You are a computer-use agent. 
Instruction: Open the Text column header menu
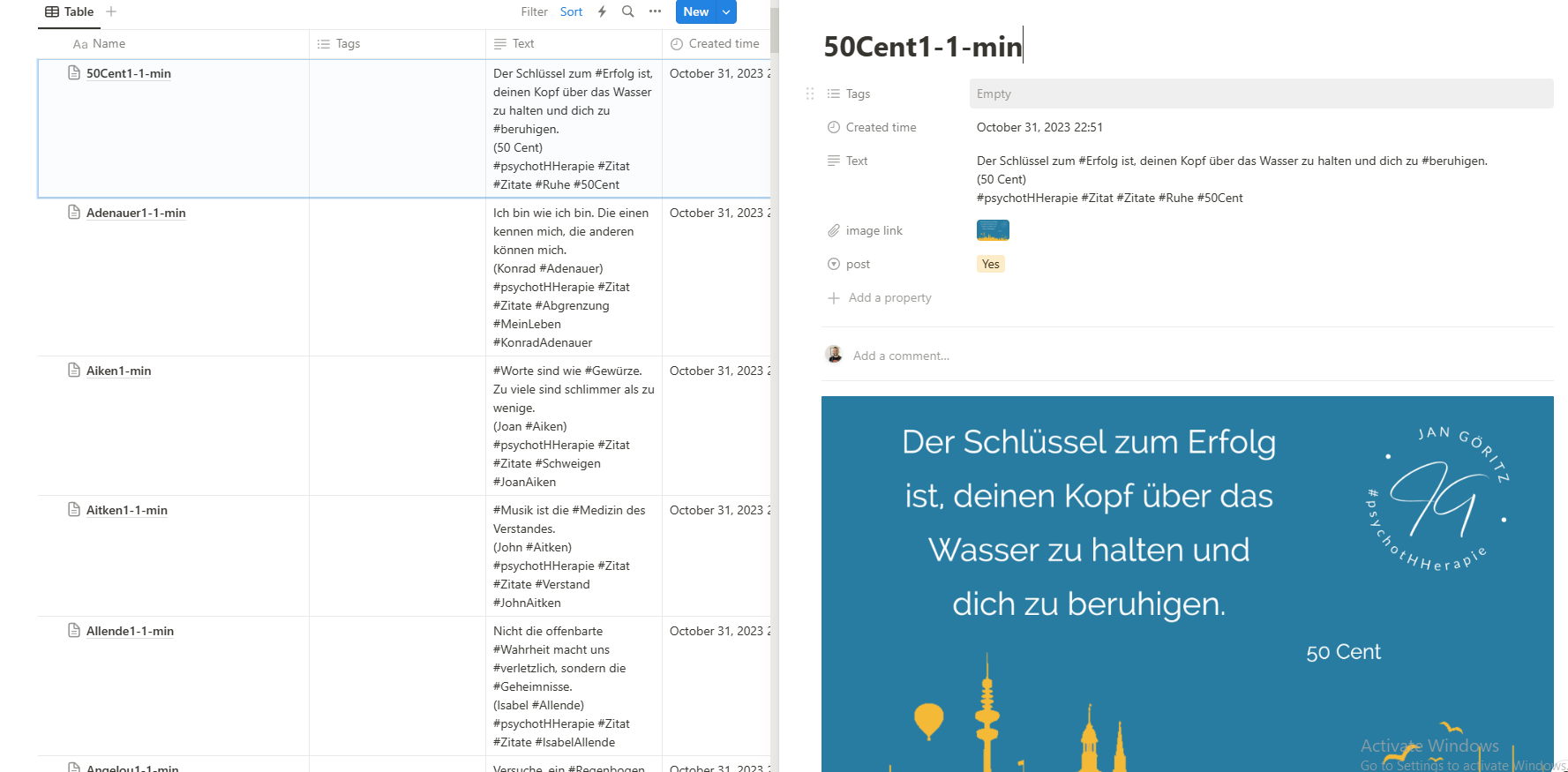point(574,44)
